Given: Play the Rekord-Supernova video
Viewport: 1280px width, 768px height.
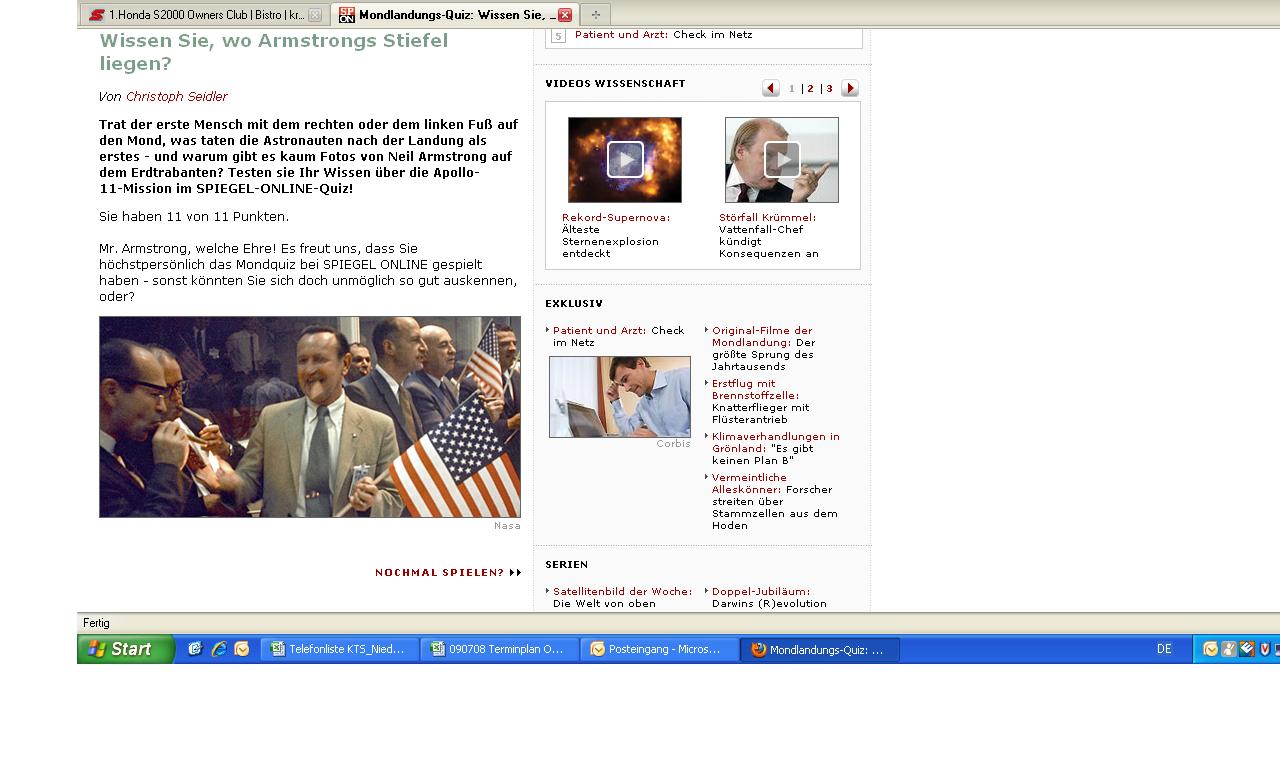Looking at the screenshot, I should click(625, 160).
